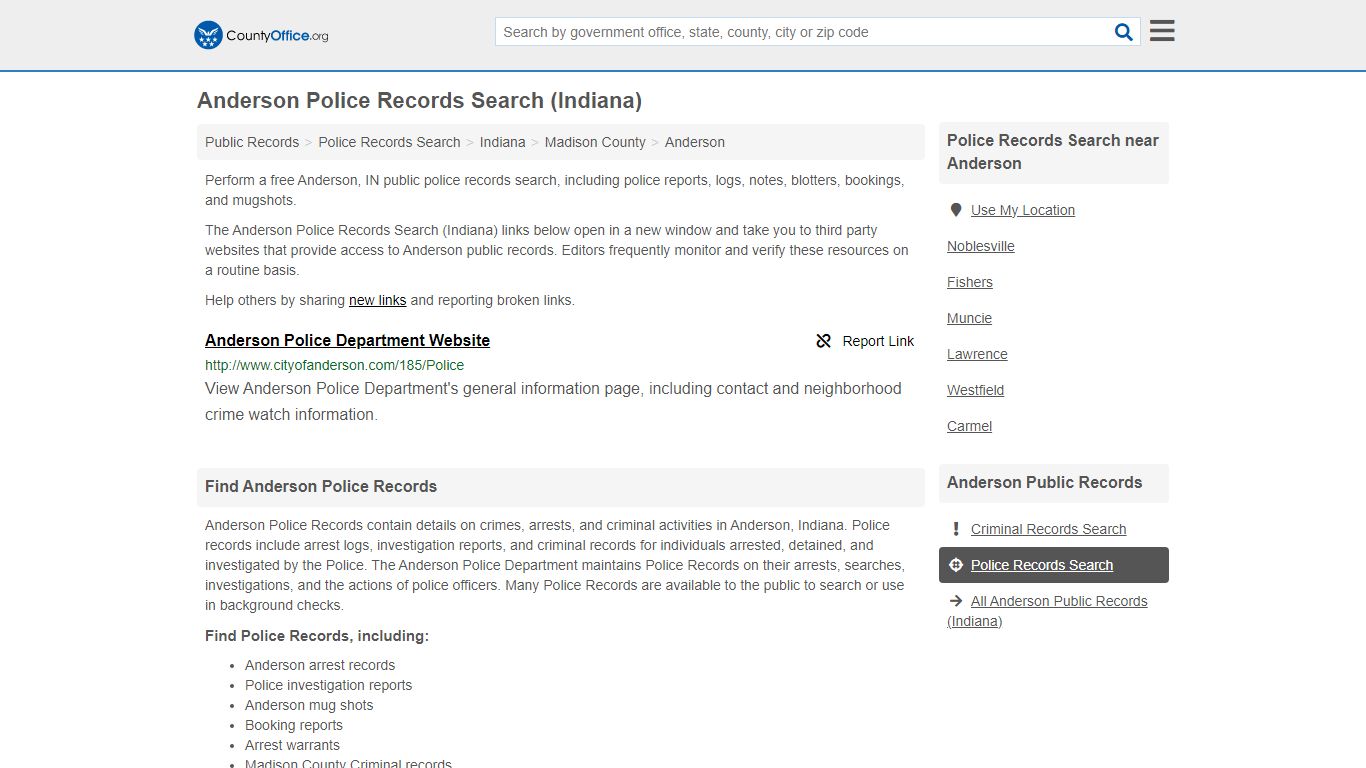Open the Westfield link
The image size is (1366, 768).
[975, 390]
